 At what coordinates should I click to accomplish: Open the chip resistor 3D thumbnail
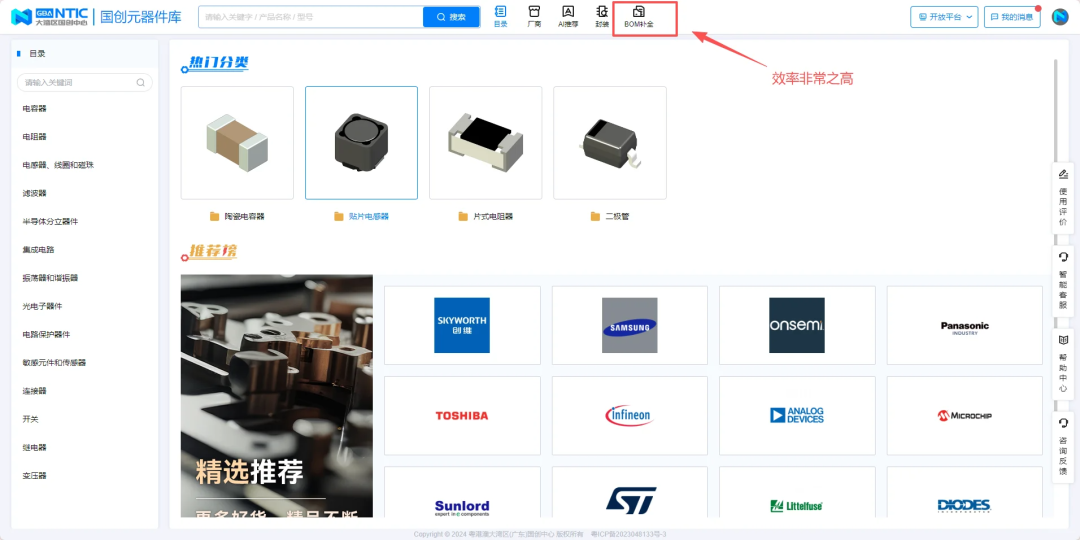[486, 143]
